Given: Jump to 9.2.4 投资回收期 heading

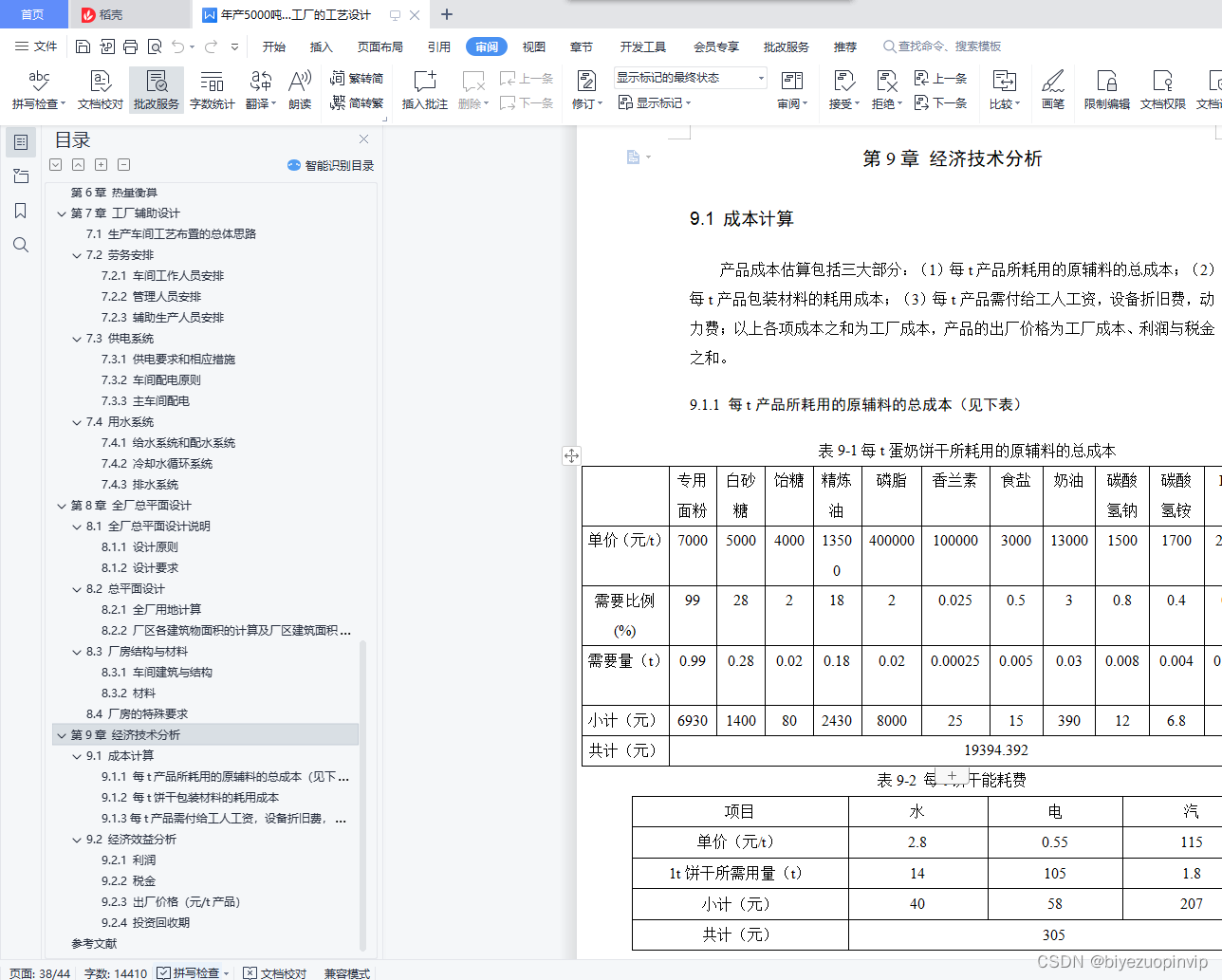Looking at the screenshot, I should [145, 923].
